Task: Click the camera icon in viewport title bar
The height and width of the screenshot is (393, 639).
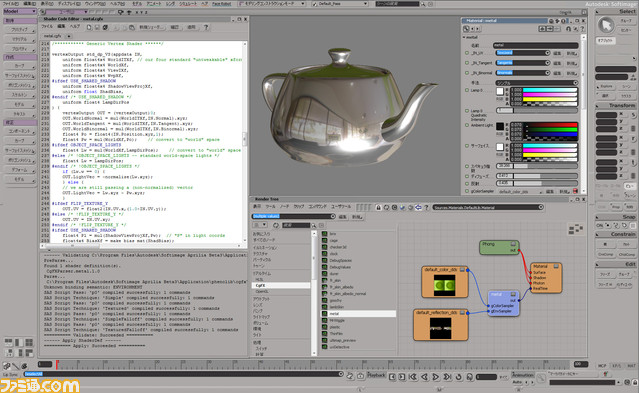Action: click(x=120, y=12)
